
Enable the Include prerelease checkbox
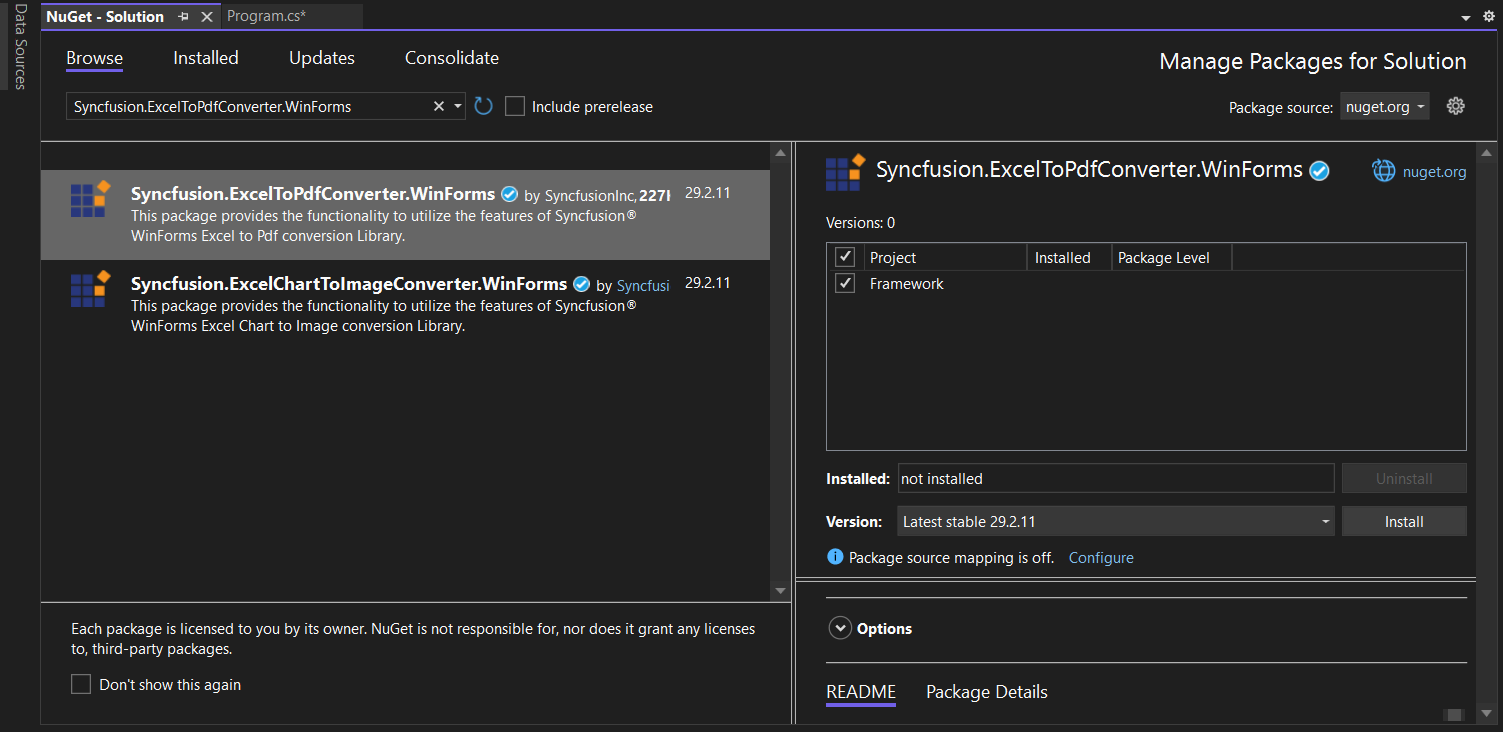(515, 105)
